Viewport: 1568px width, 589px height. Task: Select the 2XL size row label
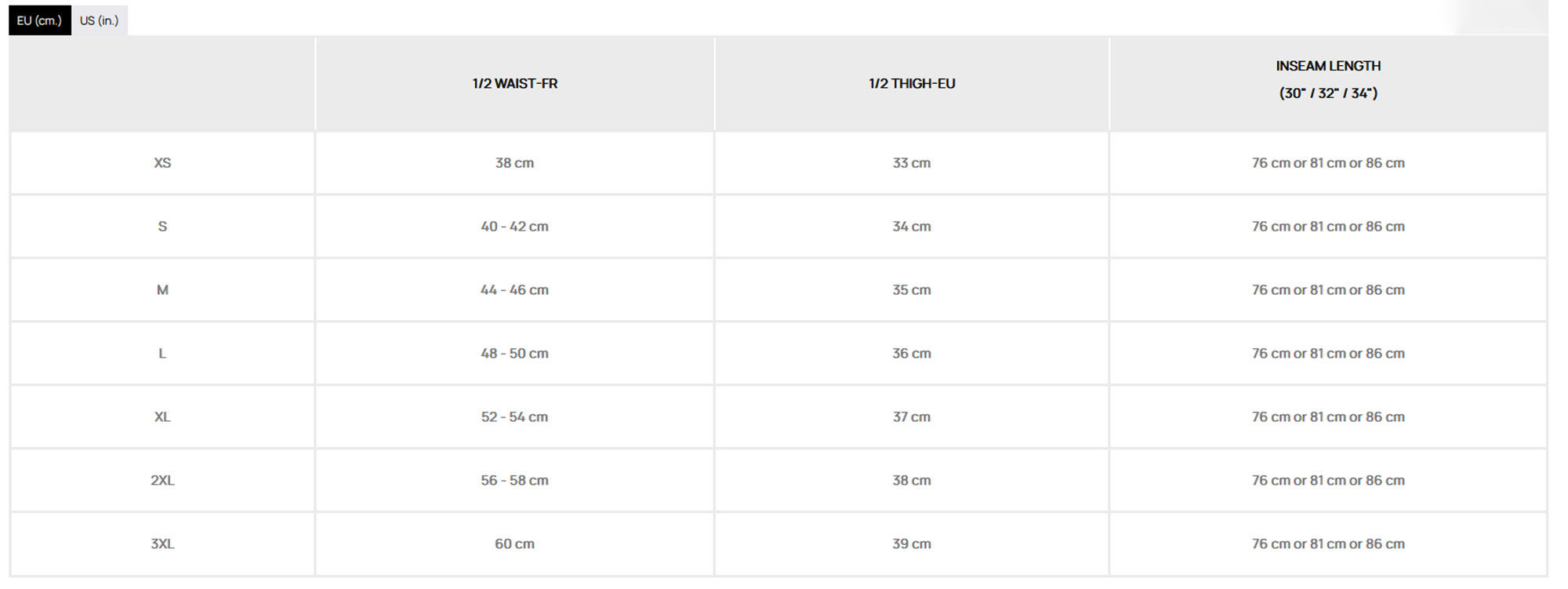pos(162,481)
